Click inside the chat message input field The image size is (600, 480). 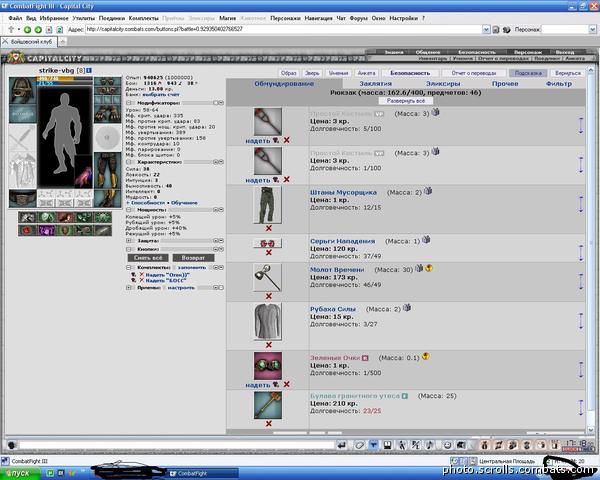(177, 445)
